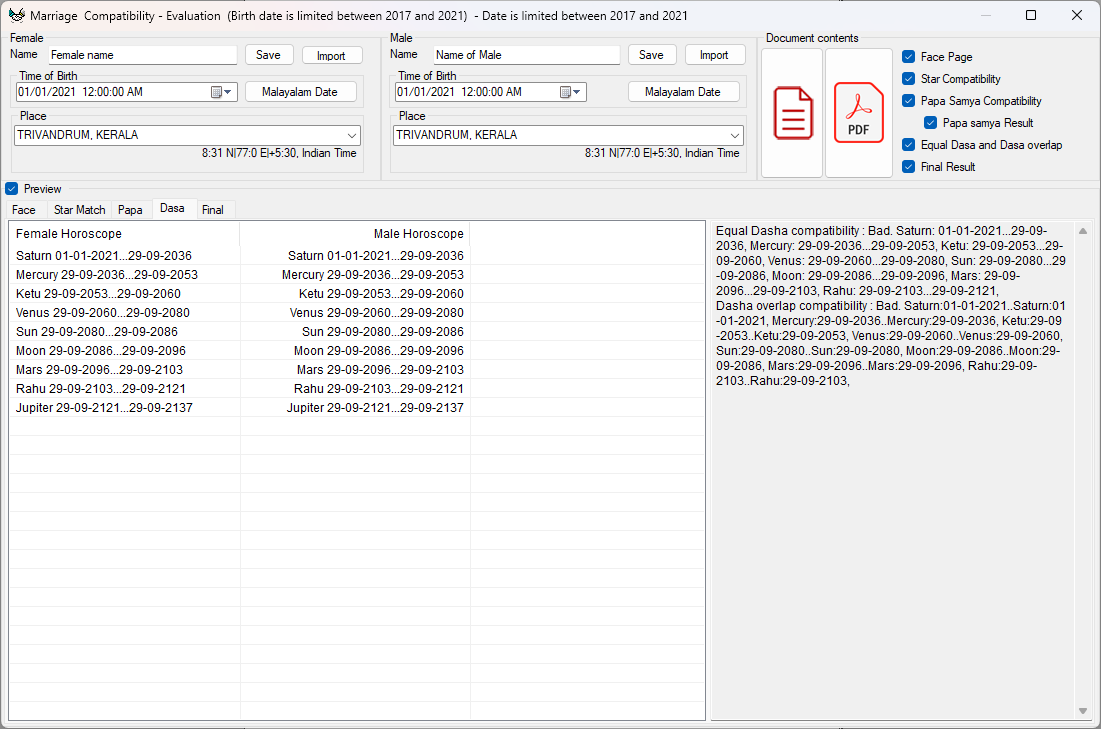Maximize the Marriage Compatibility window
The height and width of the screenshot is (729, 1101).
tap(1031, 15)
